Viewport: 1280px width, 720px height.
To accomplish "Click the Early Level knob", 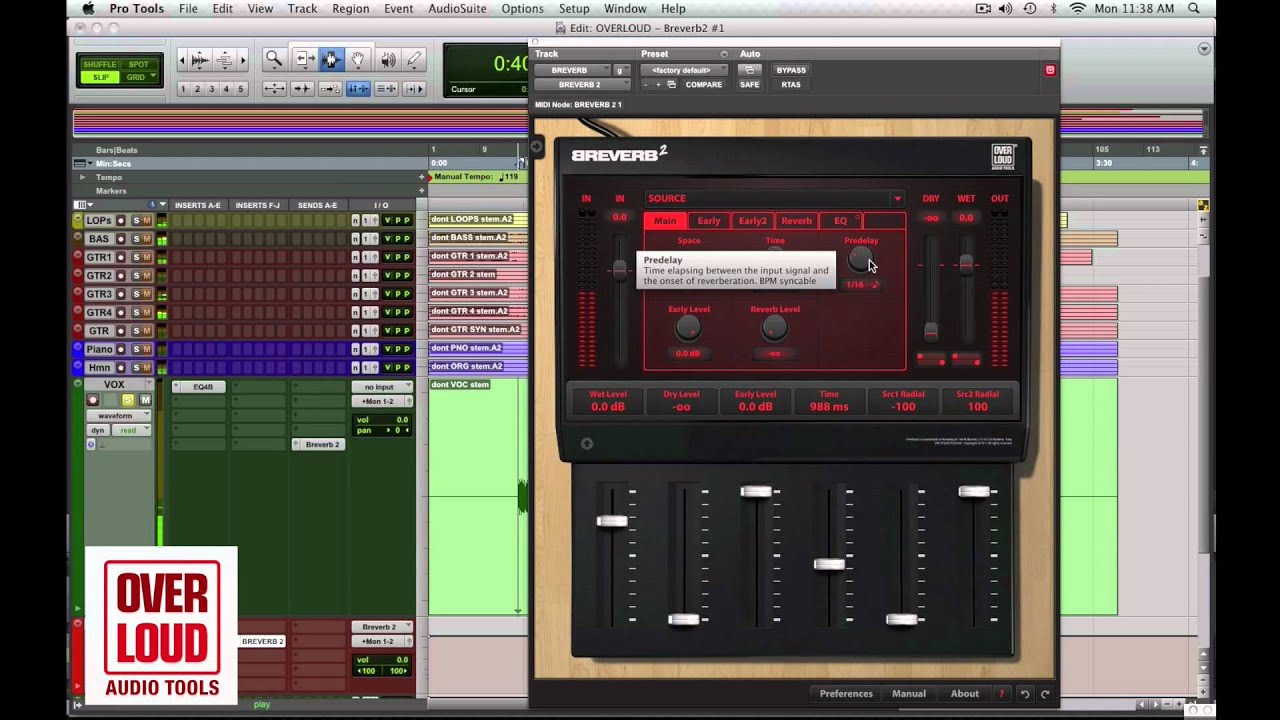I will point(688,328).
